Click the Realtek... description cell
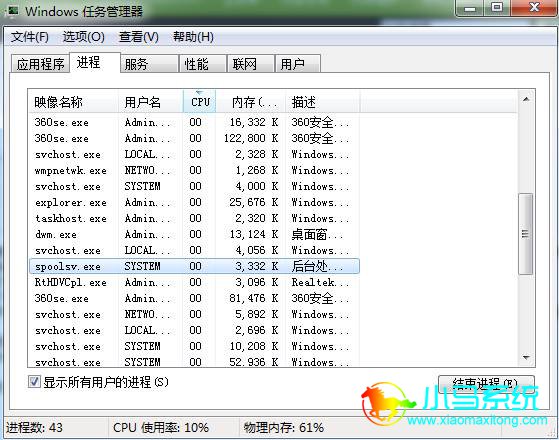 (320, 282)
